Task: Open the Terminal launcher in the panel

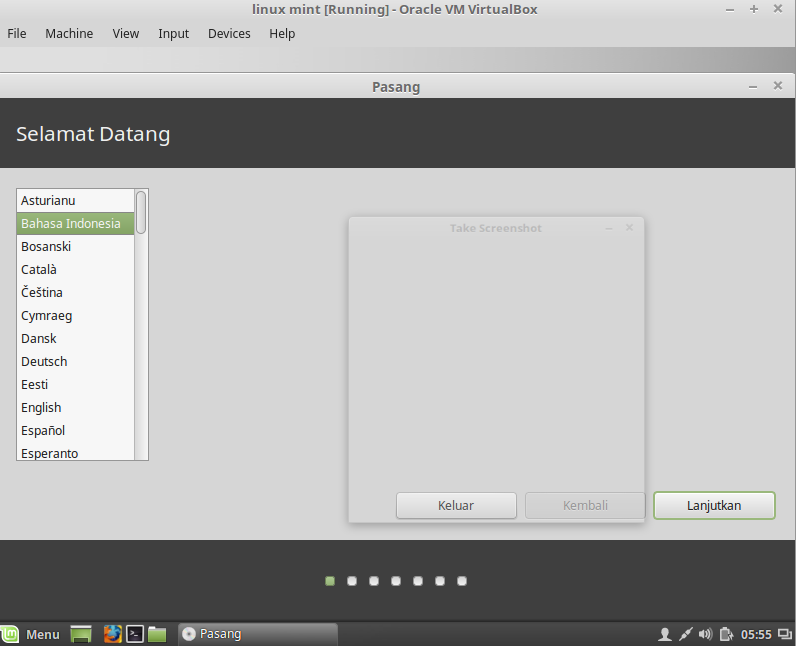Action: point(135,634)
